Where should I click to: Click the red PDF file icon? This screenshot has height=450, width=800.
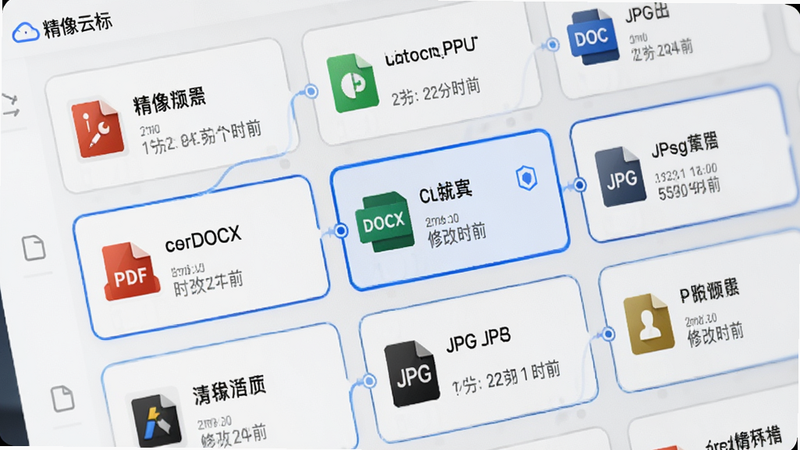(132, 271)
